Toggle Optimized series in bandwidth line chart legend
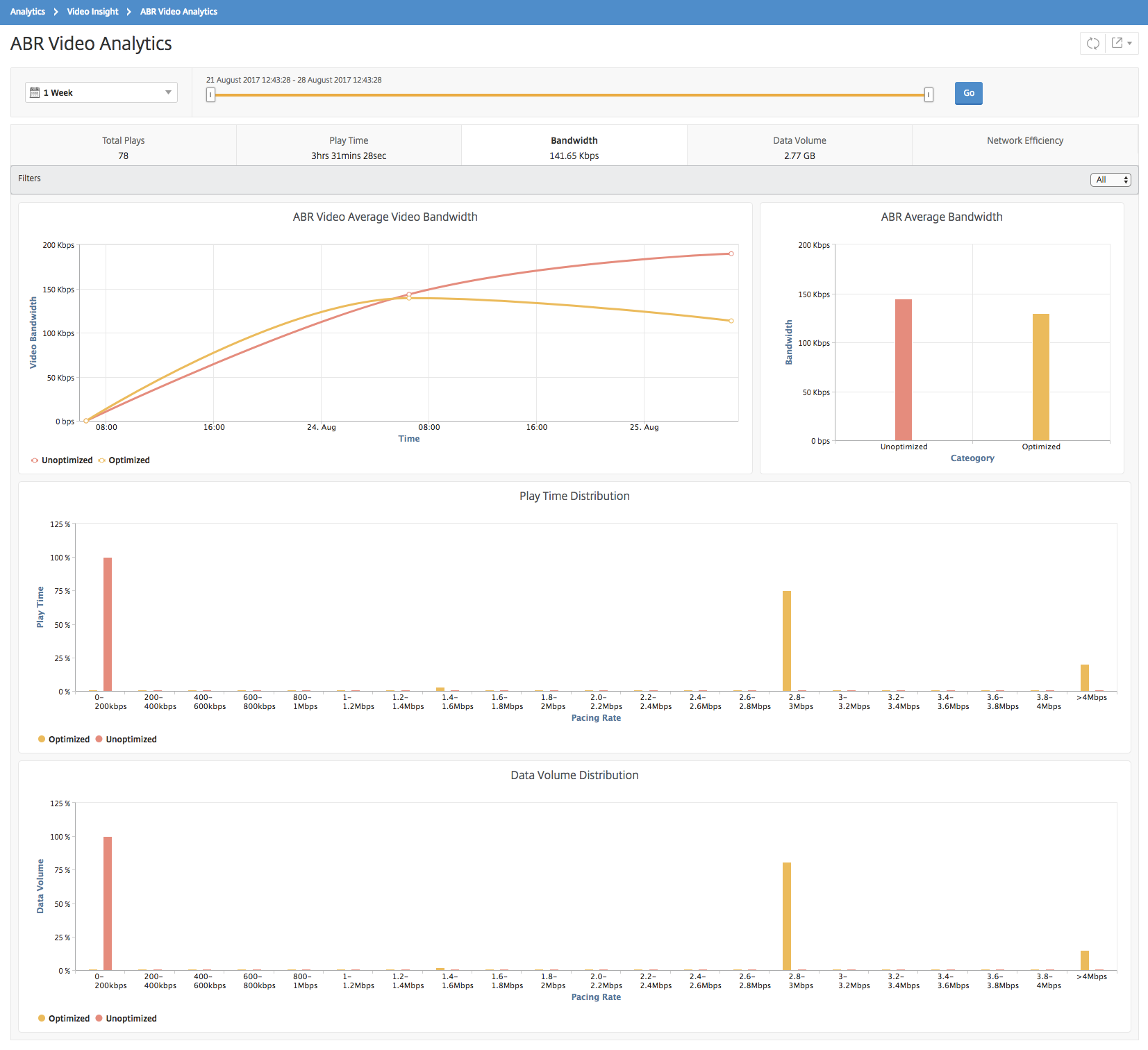 point(124,460)
